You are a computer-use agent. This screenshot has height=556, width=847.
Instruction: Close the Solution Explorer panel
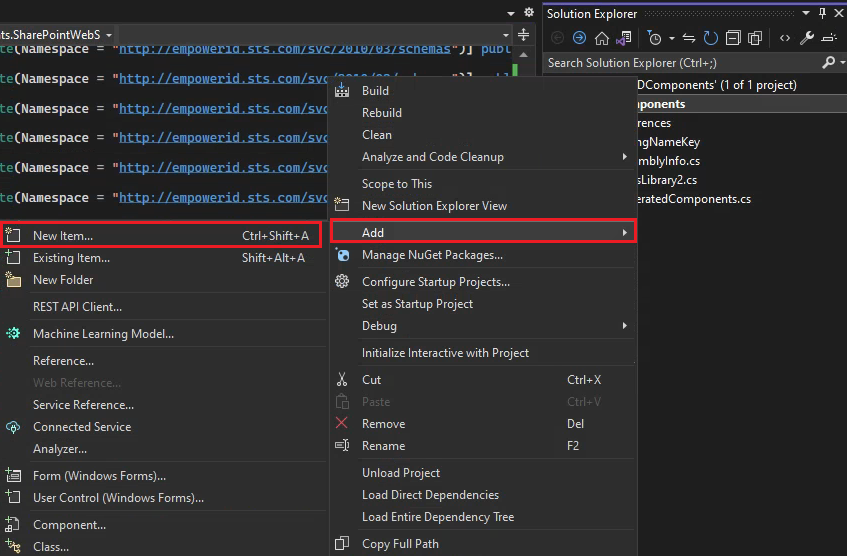click(x=838, y=14)
